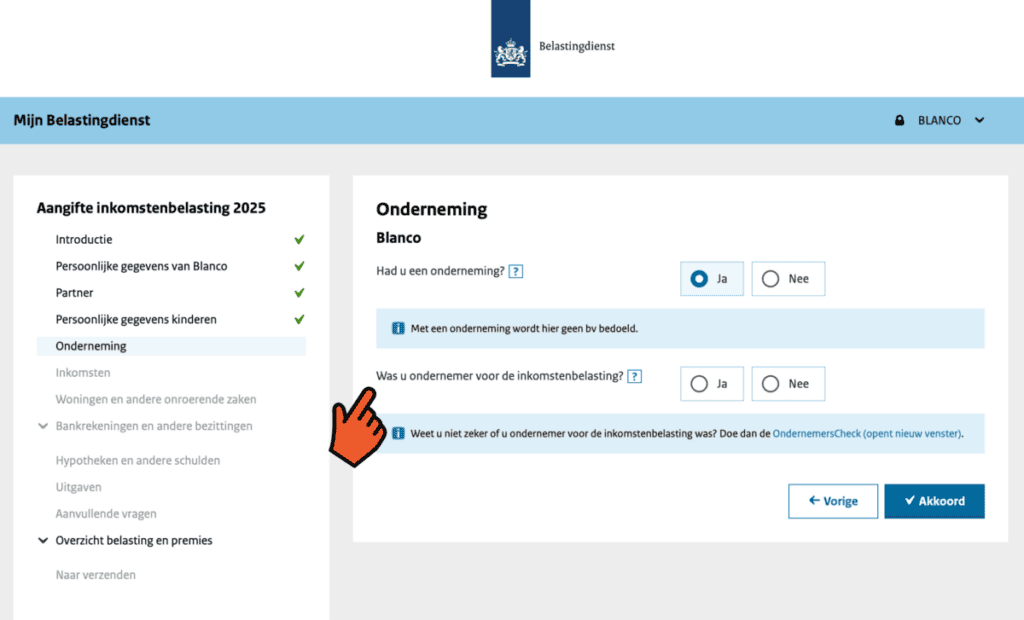Open help icon beside 'Had u een onderneming?'
The height and width of the screenshot is (620, 1024).
tap(516, 271)
